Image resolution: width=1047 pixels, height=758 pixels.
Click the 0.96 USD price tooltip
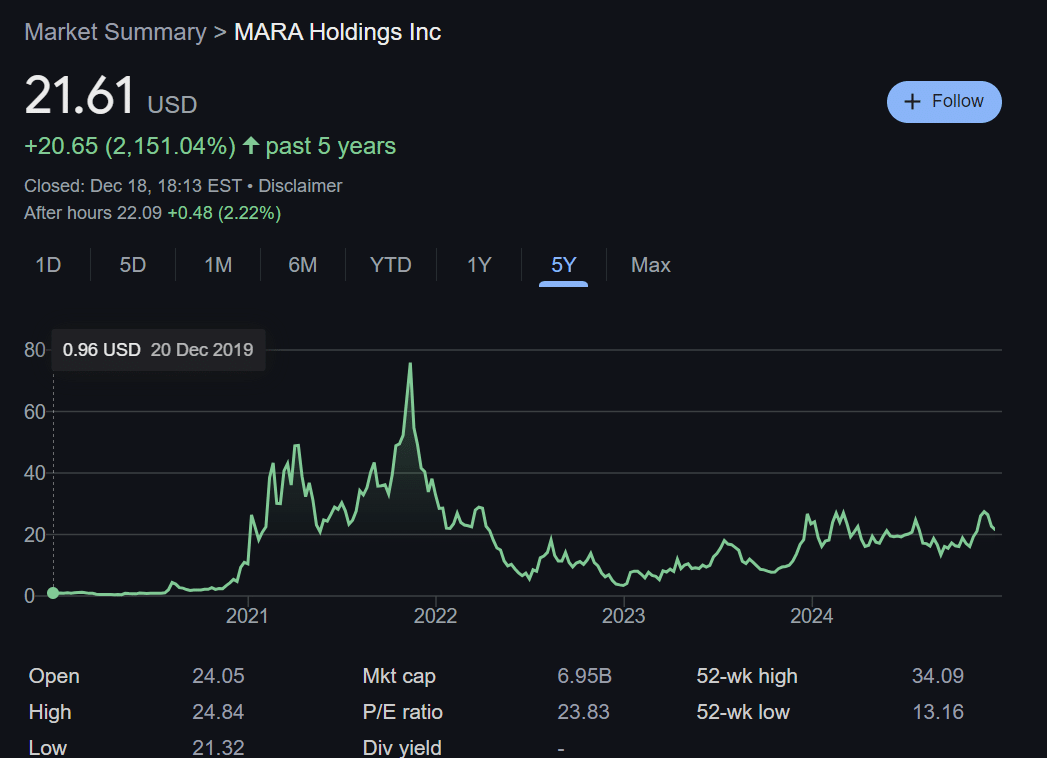click(101, 350)
